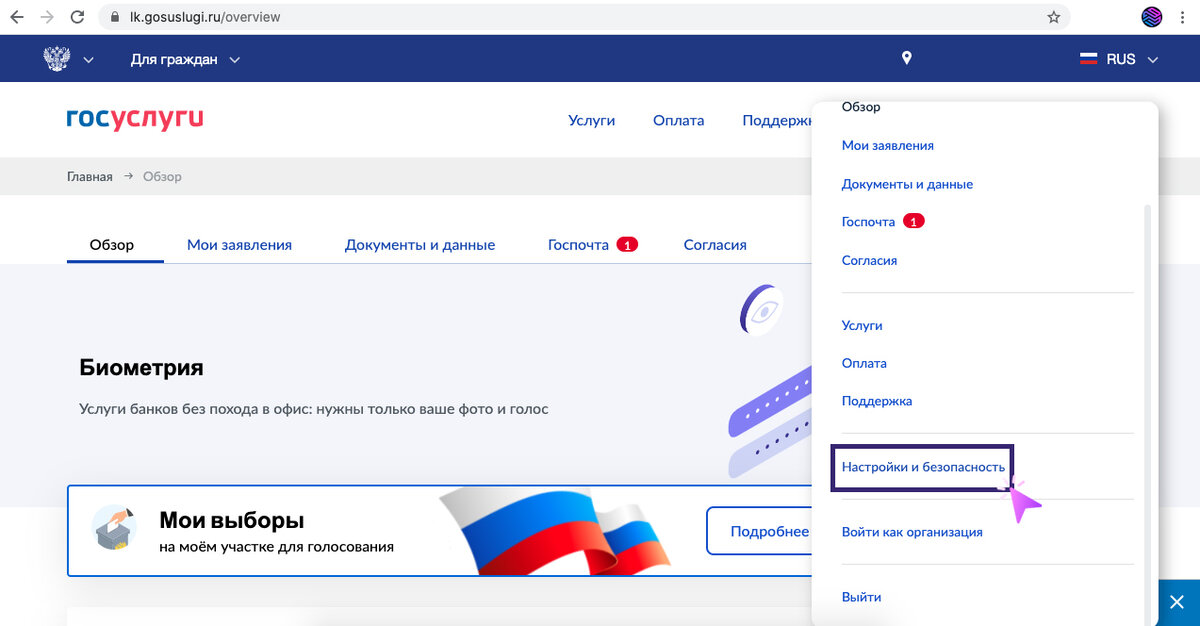Click the browser forward arrow

[47, 17]
